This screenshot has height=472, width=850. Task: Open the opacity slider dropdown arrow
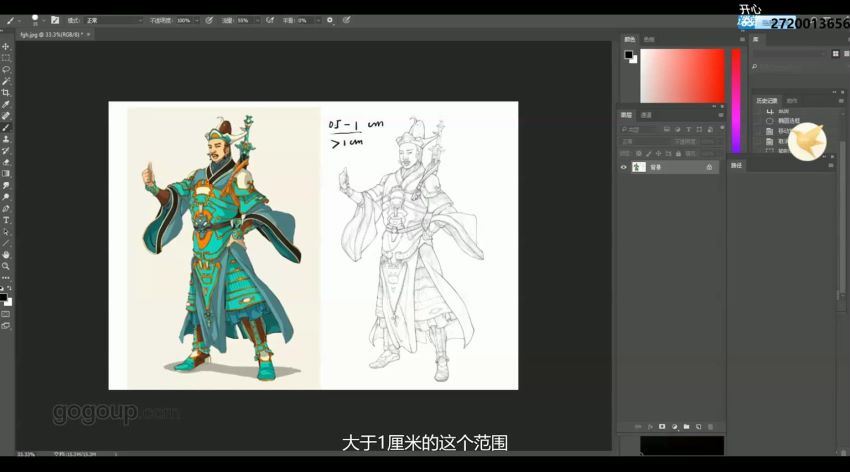pyautogui.click(x=197, y=21)
